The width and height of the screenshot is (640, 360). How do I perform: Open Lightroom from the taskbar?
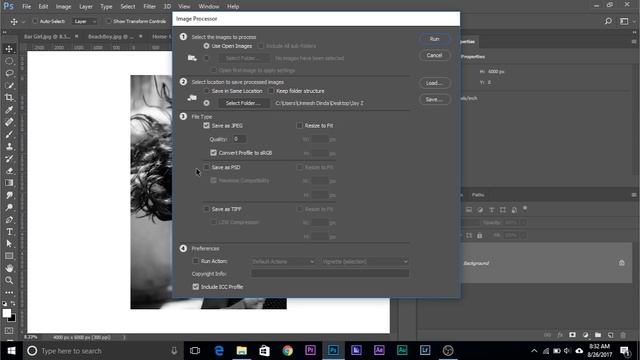click(425, 350)
